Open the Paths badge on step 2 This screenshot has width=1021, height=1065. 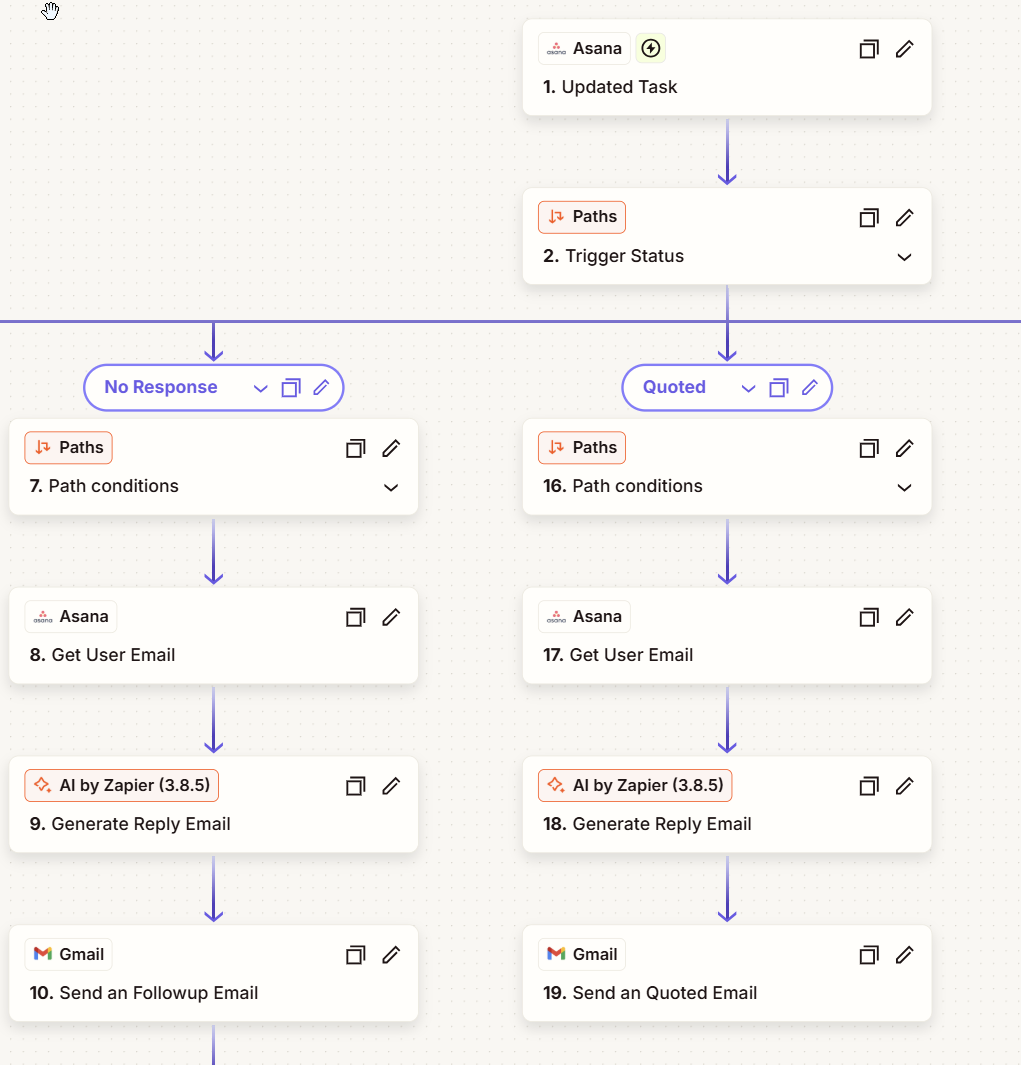(582, 217)
